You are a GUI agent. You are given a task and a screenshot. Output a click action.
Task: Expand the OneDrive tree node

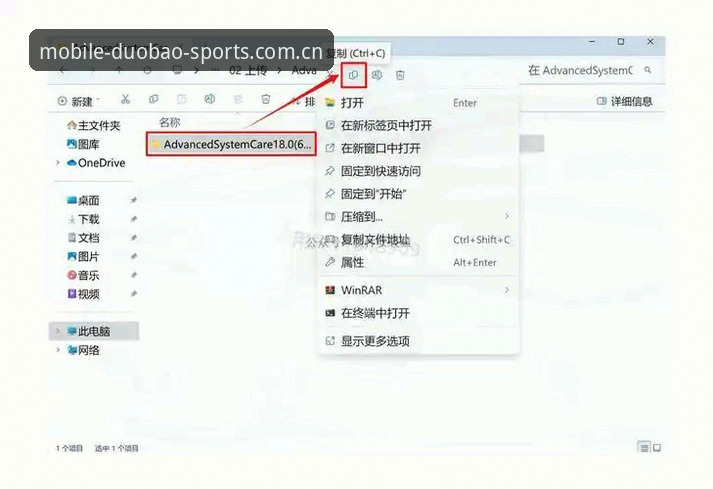58,162
